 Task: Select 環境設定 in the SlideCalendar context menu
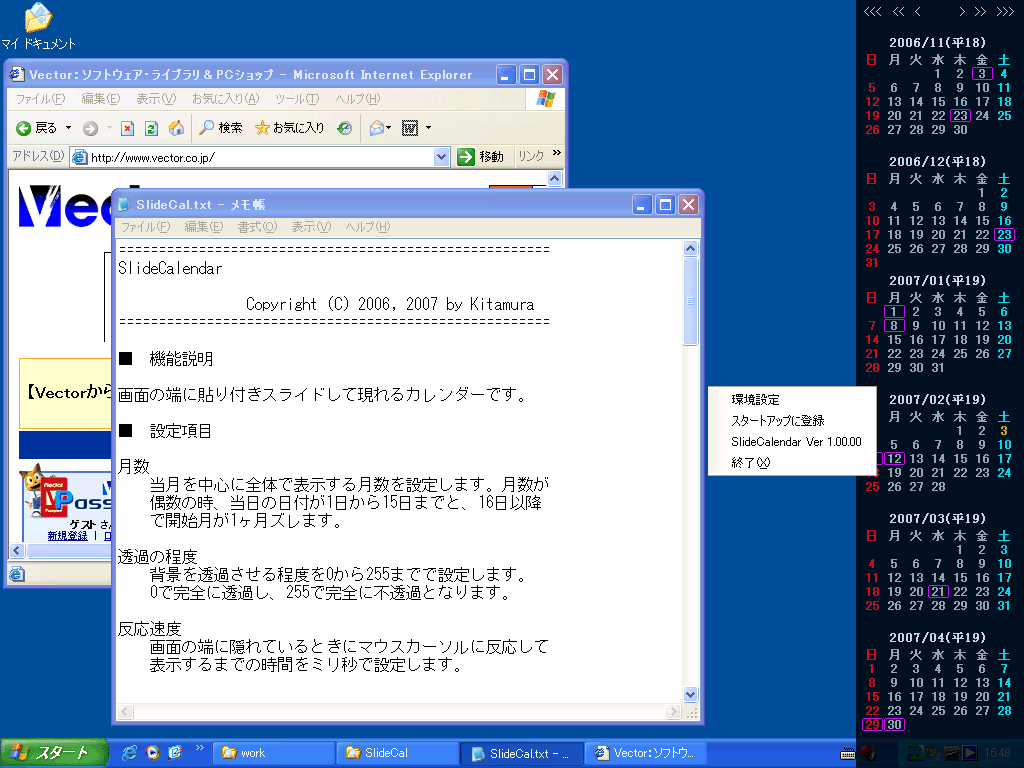point(792,400)
